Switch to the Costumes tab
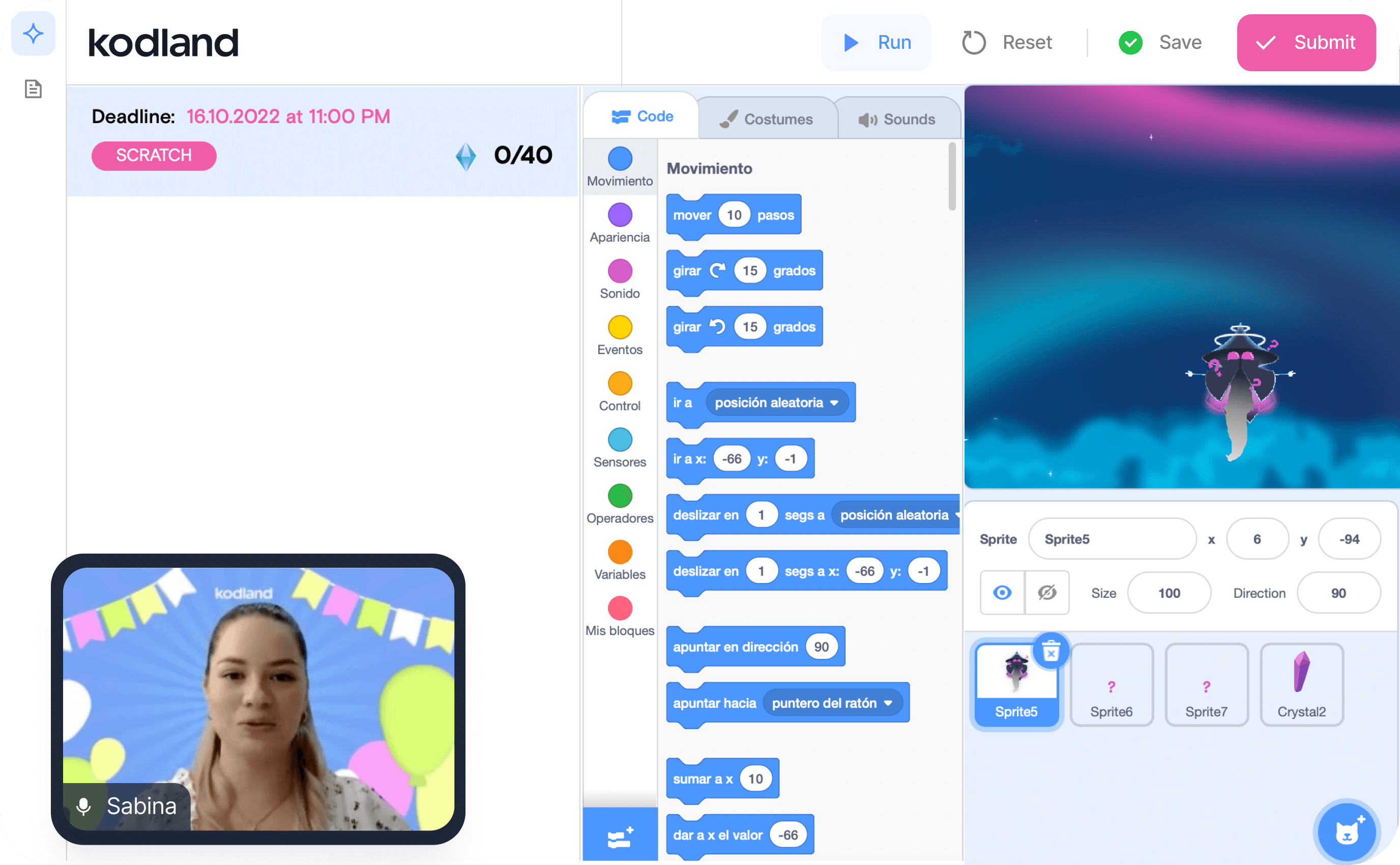 767,119
